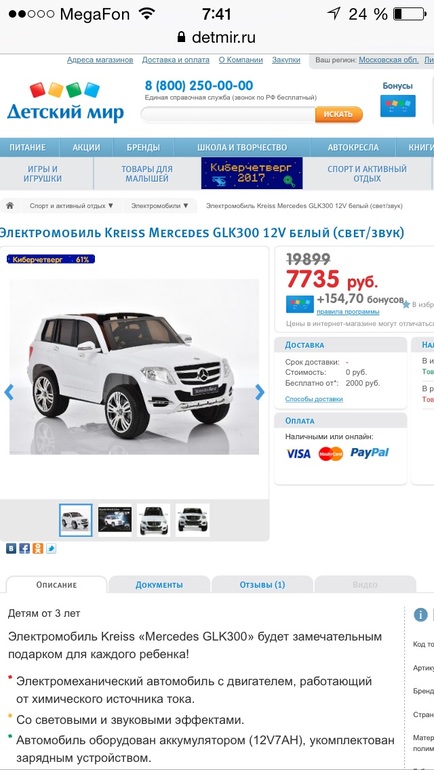
Task: Focus the site search input field
Action: tap(228, 114)
